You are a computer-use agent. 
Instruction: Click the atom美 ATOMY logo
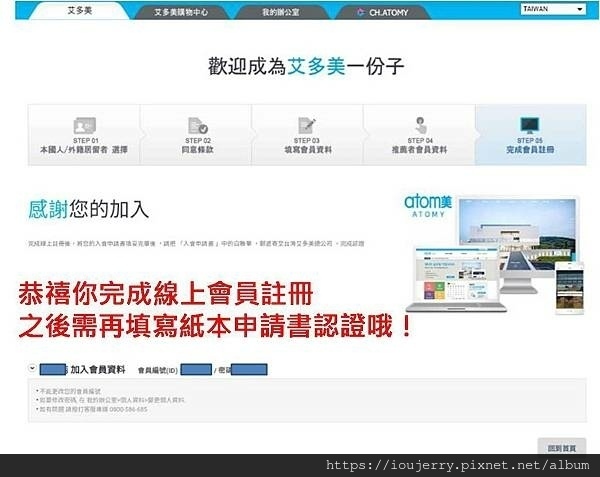pyautogui.click(x=428, y=206)
